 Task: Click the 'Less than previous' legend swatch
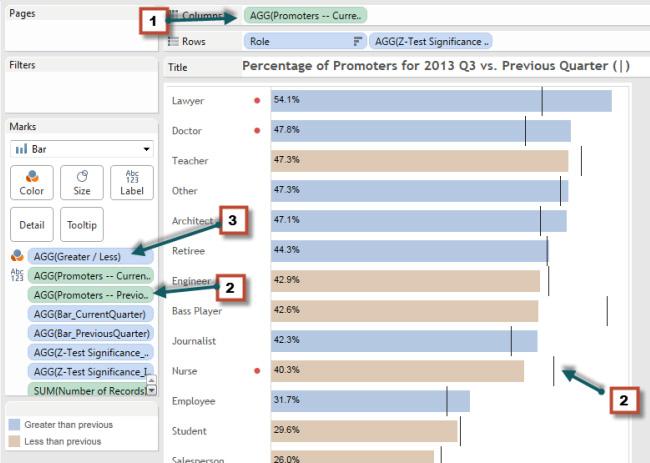[x=14, y=440]
